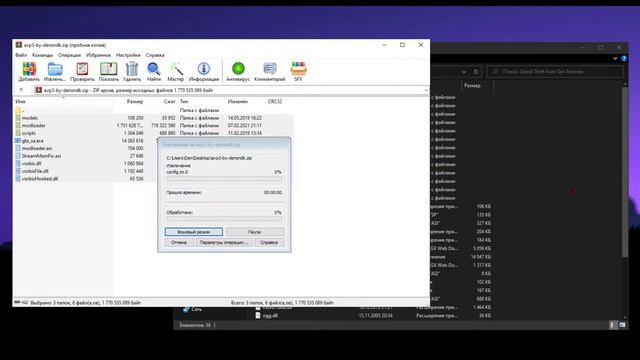Open Explorer address history dropdown arrow

[464, 72]
